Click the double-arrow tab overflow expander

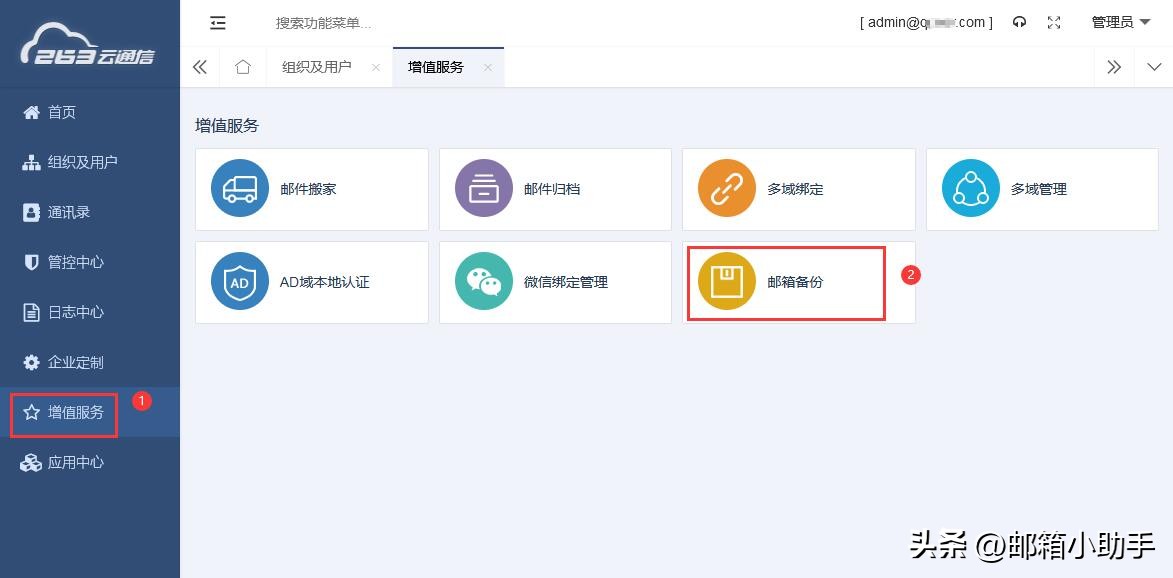pyautogui.click(x=1113, y=66)
